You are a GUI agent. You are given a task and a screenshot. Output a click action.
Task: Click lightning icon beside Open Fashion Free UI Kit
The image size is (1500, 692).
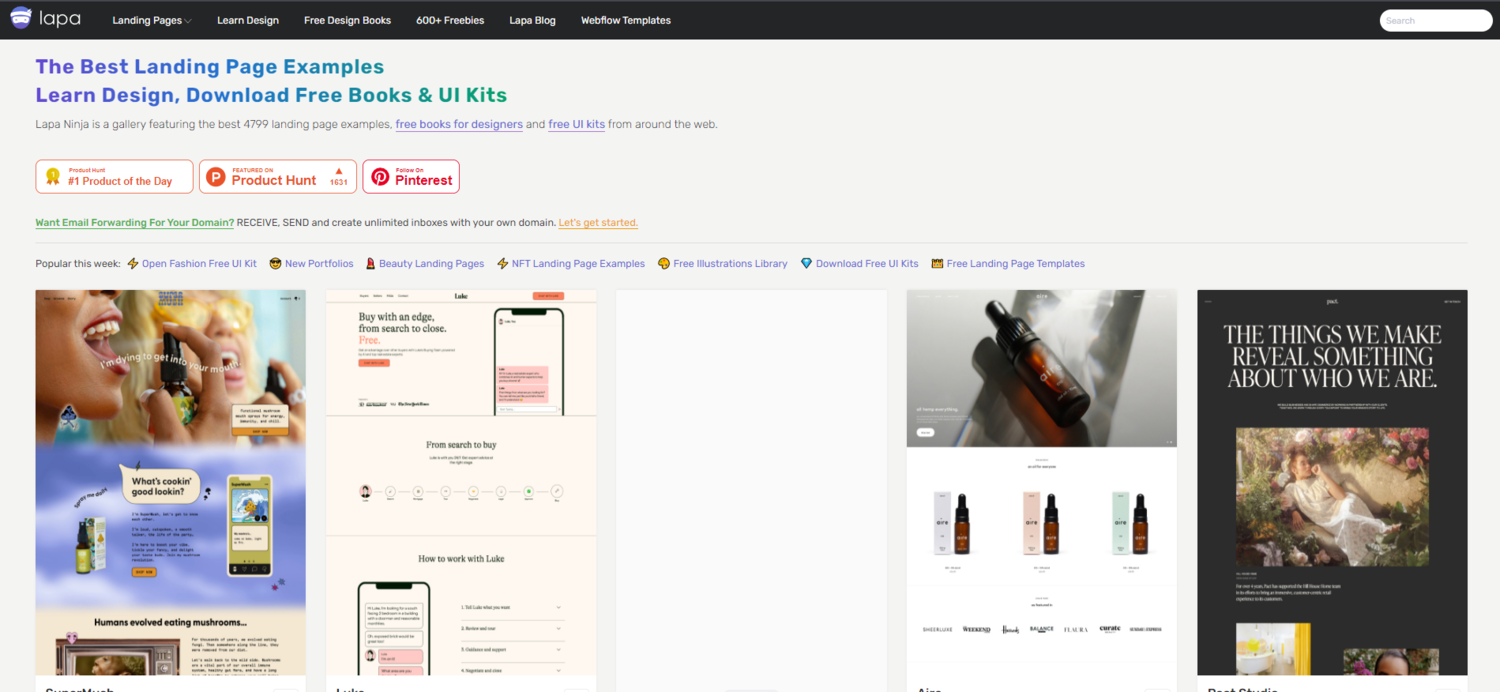tap(133, 264)
